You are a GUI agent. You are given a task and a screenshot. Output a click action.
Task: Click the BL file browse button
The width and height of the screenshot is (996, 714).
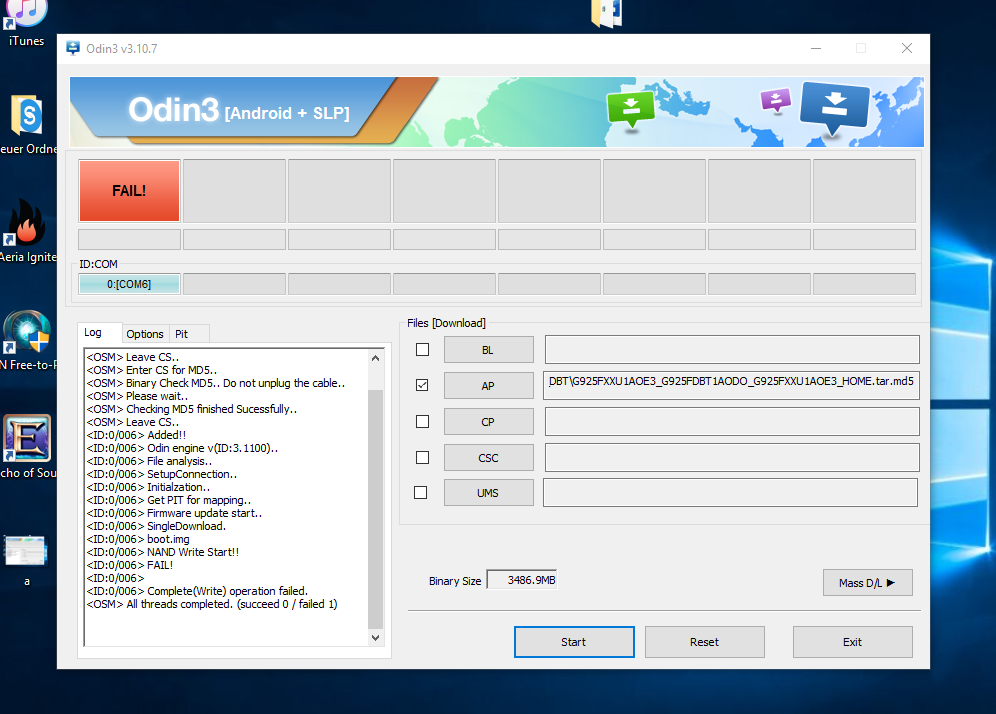[x=488, y=350]
